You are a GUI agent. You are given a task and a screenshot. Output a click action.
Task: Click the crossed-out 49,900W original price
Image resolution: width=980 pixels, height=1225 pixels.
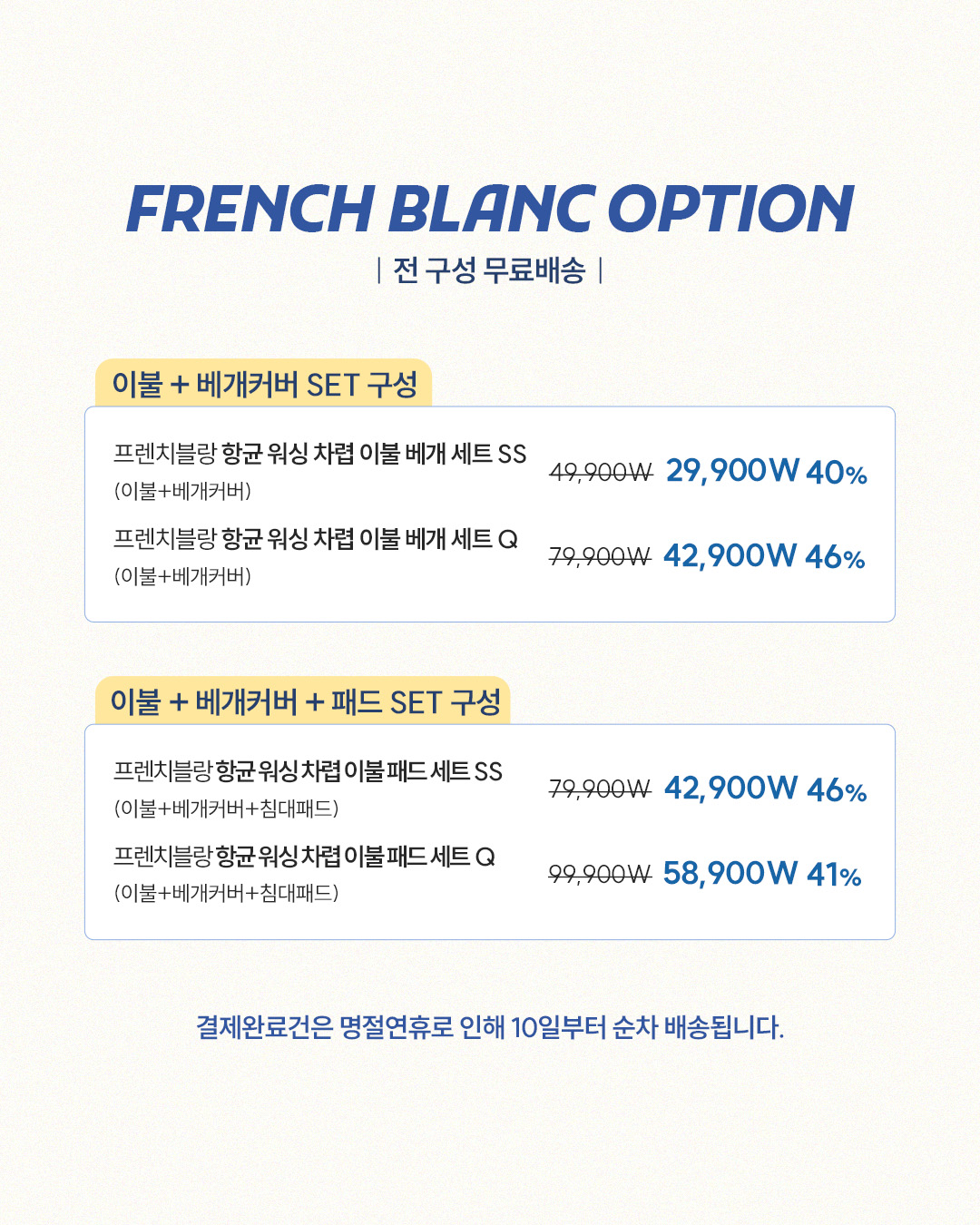click(x=601, y=472)
